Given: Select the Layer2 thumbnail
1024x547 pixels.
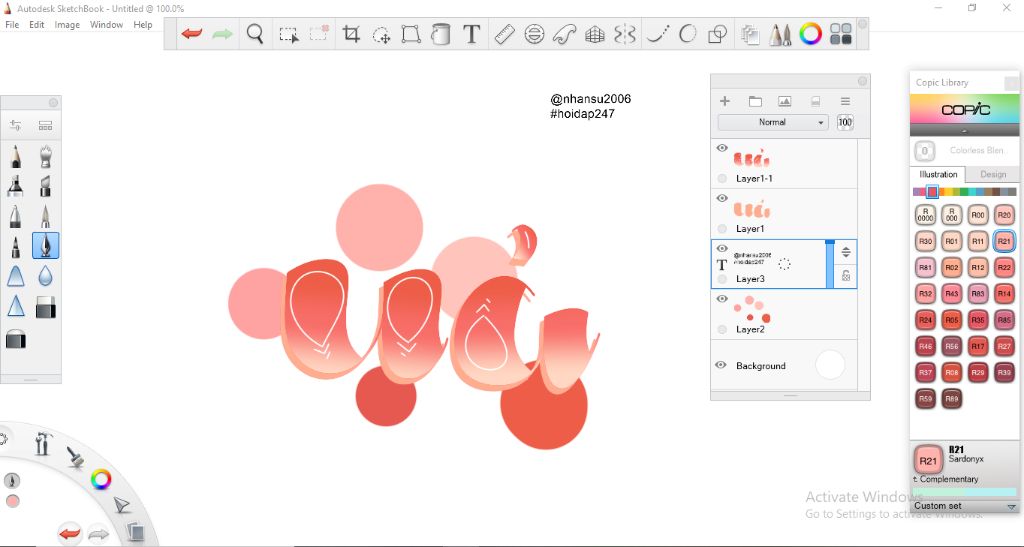Looking at the screenshot, I should click(x=752, y=309).
